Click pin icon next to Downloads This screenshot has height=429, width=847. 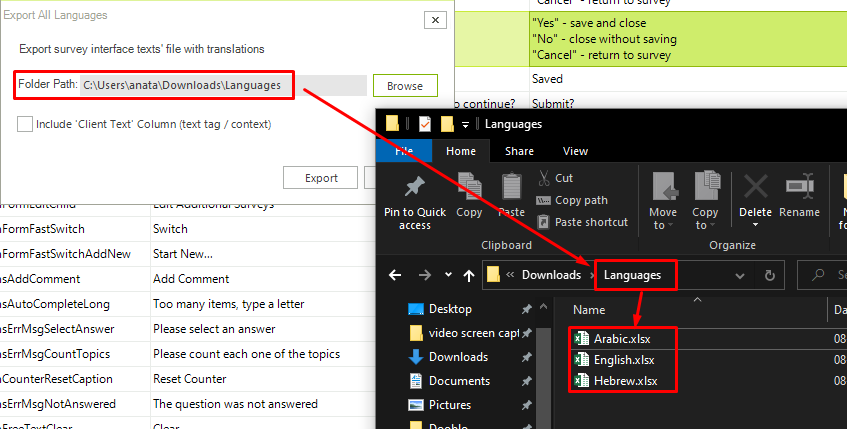click(x=526, y=357)
